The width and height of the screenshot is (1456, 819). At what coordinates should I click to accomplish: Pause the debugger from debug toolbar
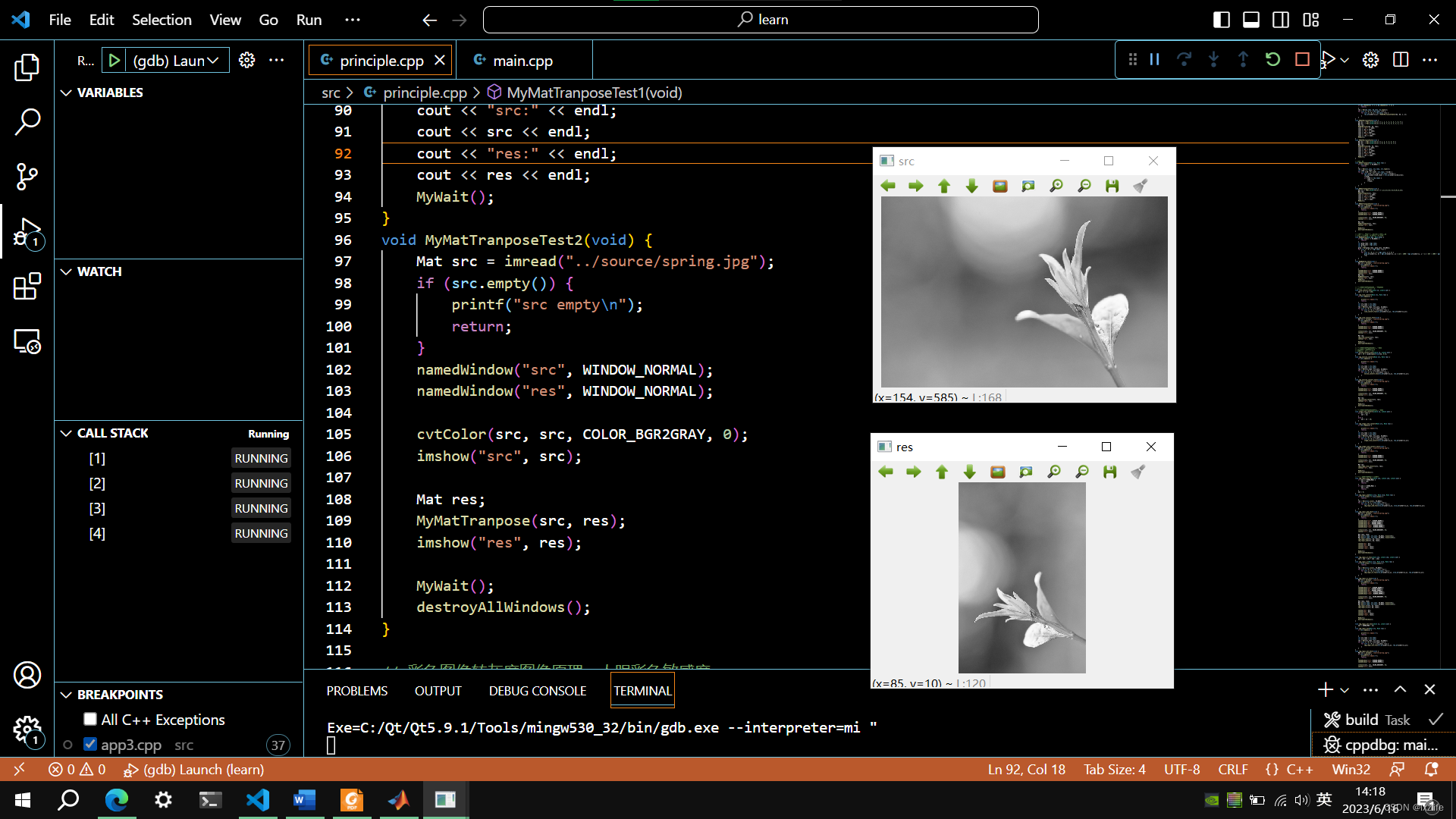coord(1154,60)
